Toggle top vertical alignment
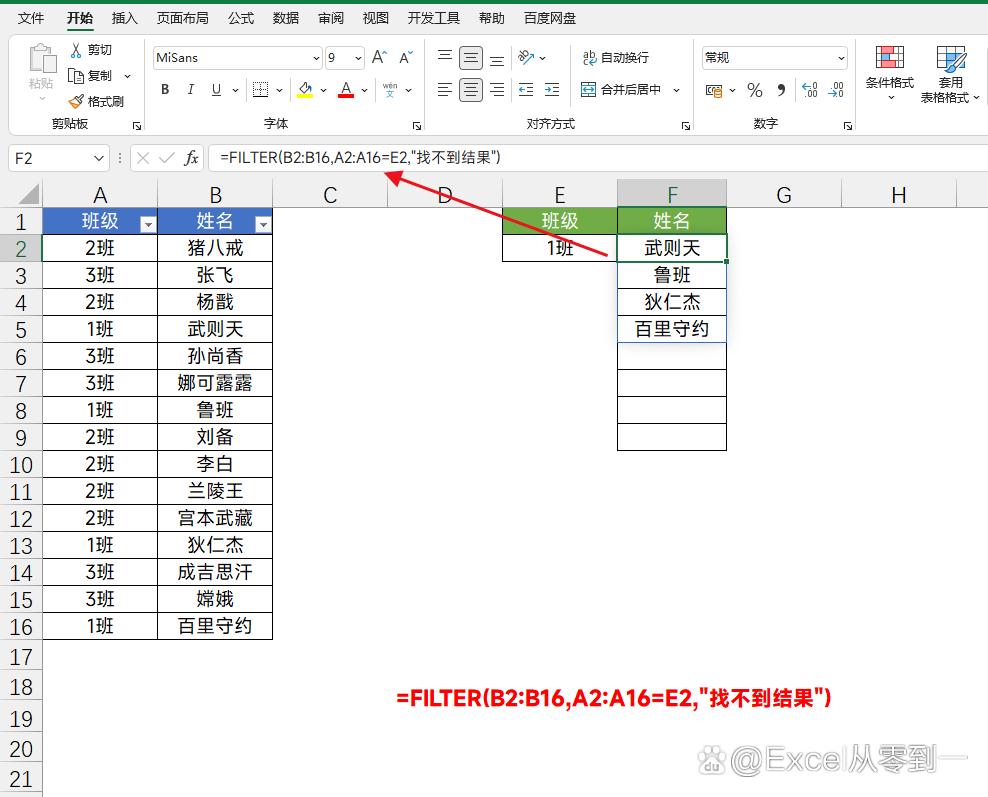988x797 pixels. click(x=445, y=57)
